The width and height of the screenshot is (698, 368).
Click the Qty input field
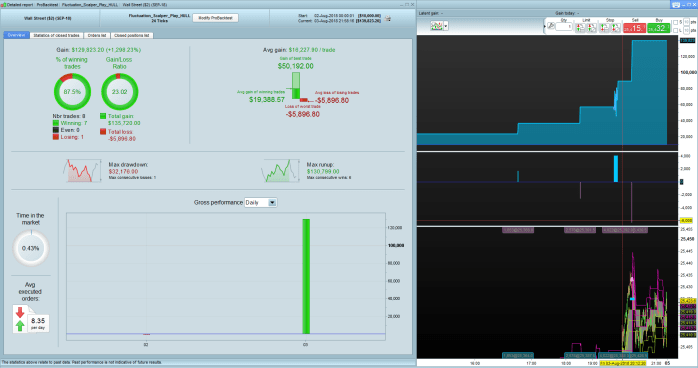pos(564,27)
